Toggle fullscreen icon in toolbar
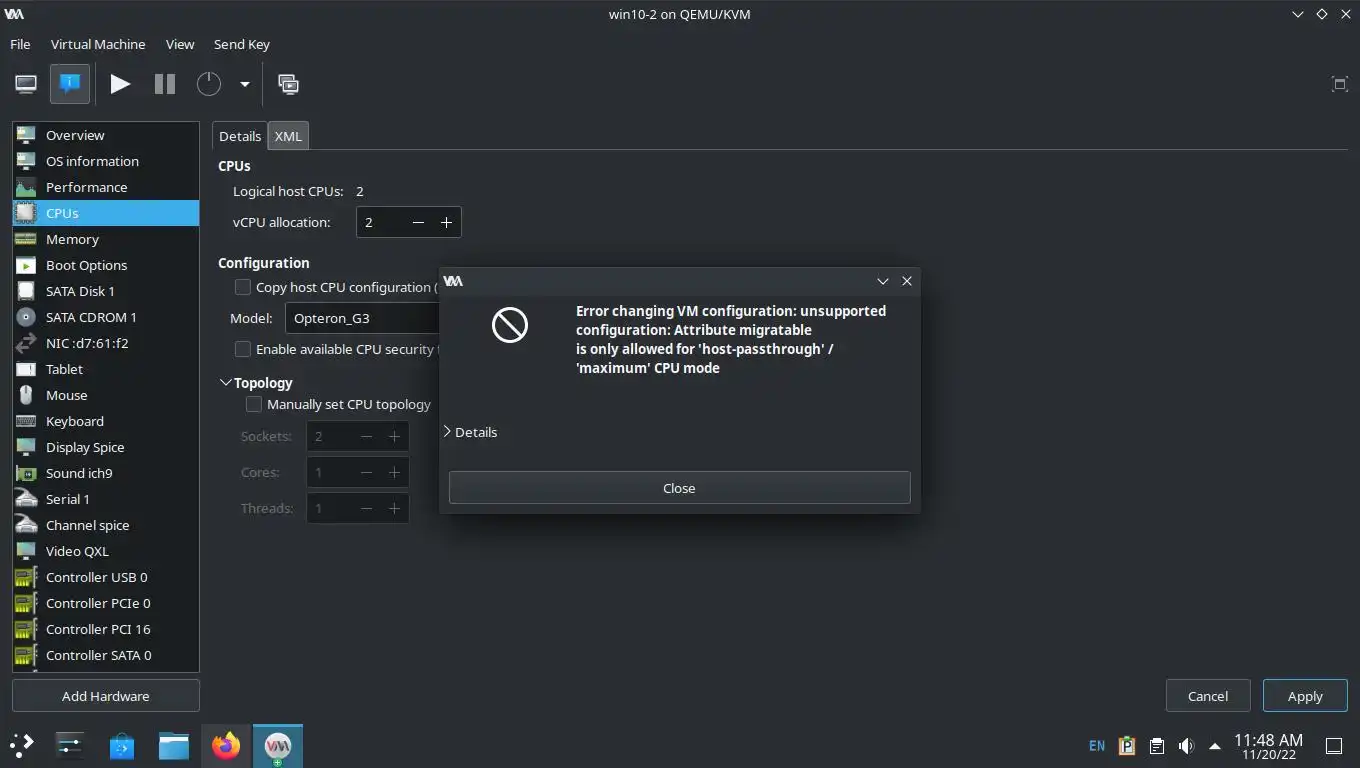The width and height of the screenshot is (1360, 768). (1340, 84)
